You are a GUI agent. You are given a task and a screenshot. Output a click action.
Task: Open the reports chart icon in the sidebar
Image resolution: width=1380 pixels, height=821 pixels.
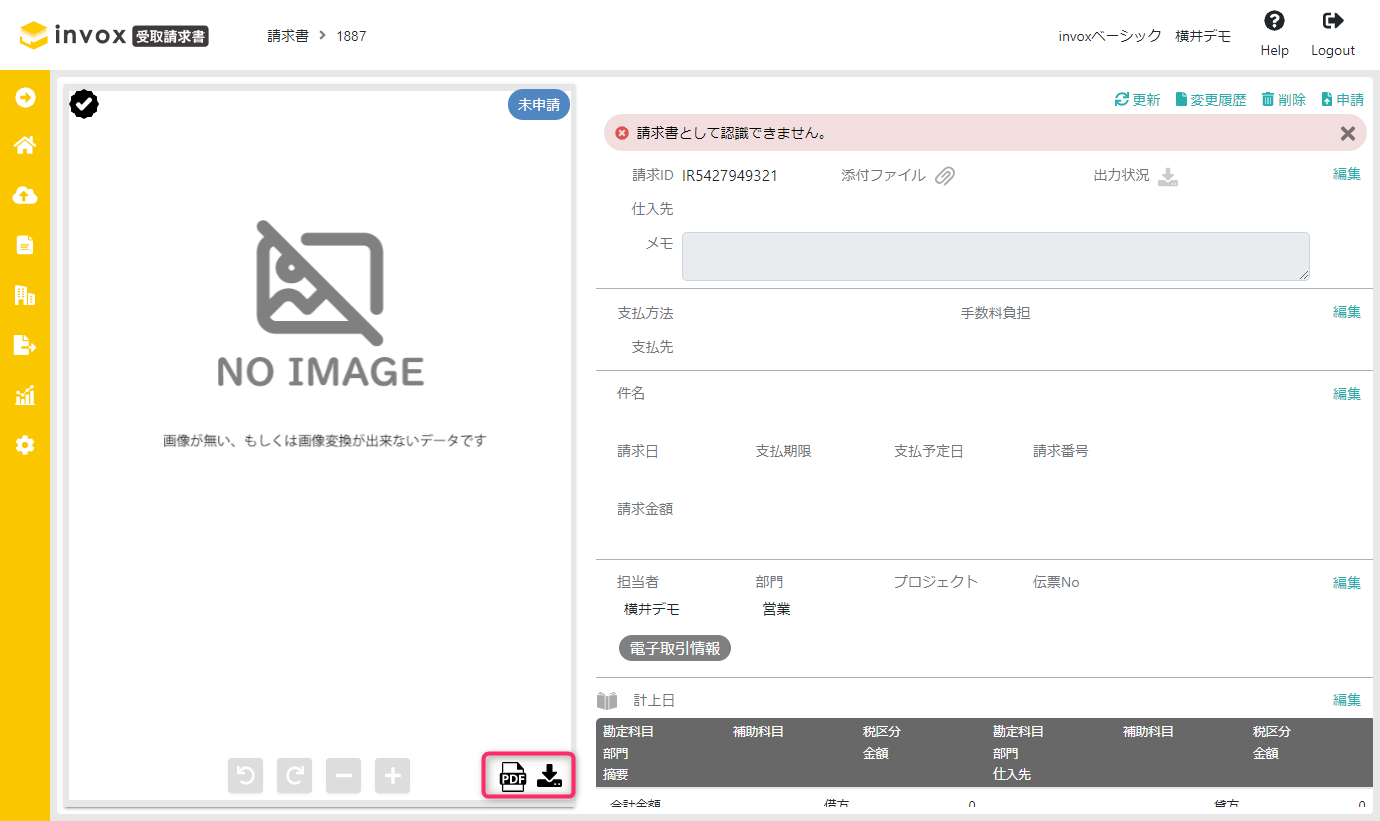[24, 395]
